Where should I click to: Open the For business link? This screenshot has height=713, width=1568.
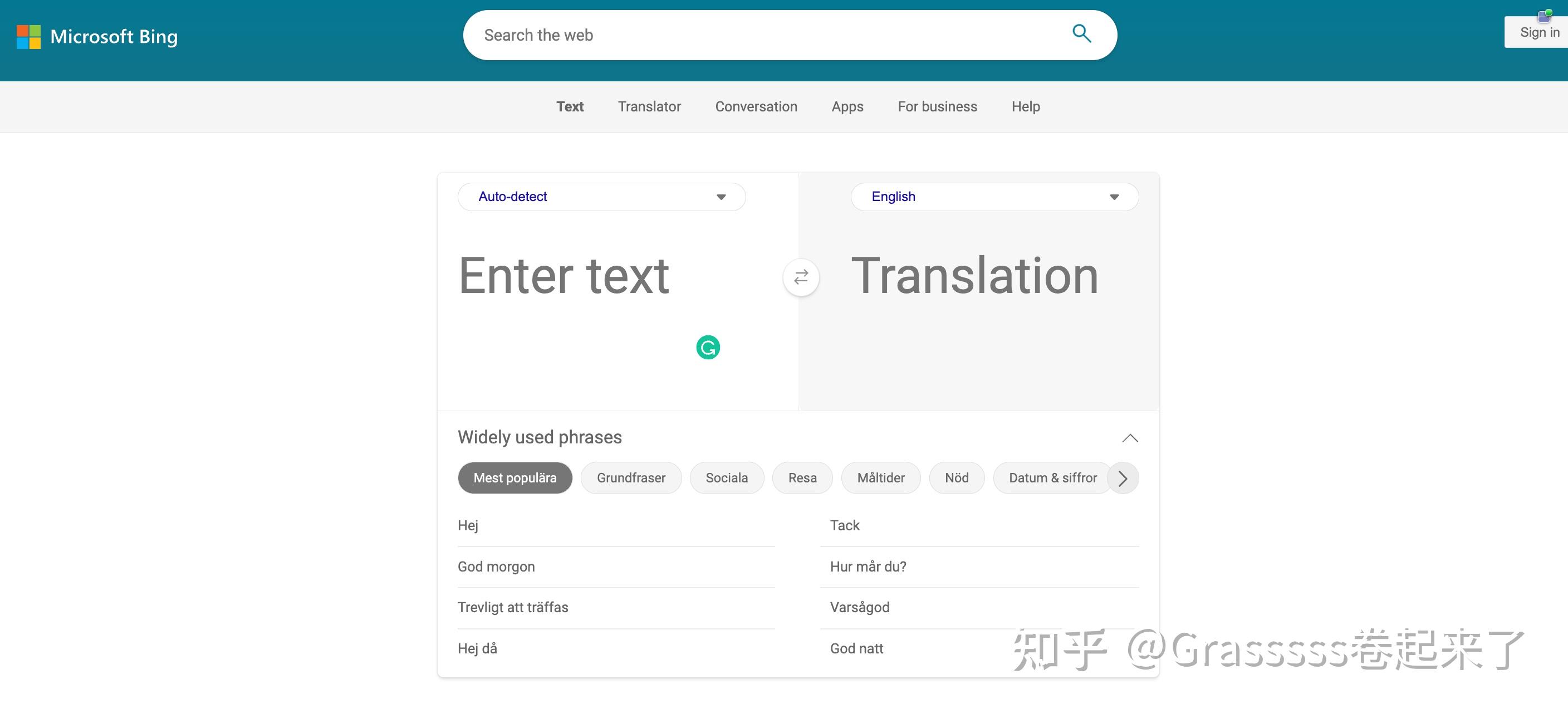tap(937, 106)
